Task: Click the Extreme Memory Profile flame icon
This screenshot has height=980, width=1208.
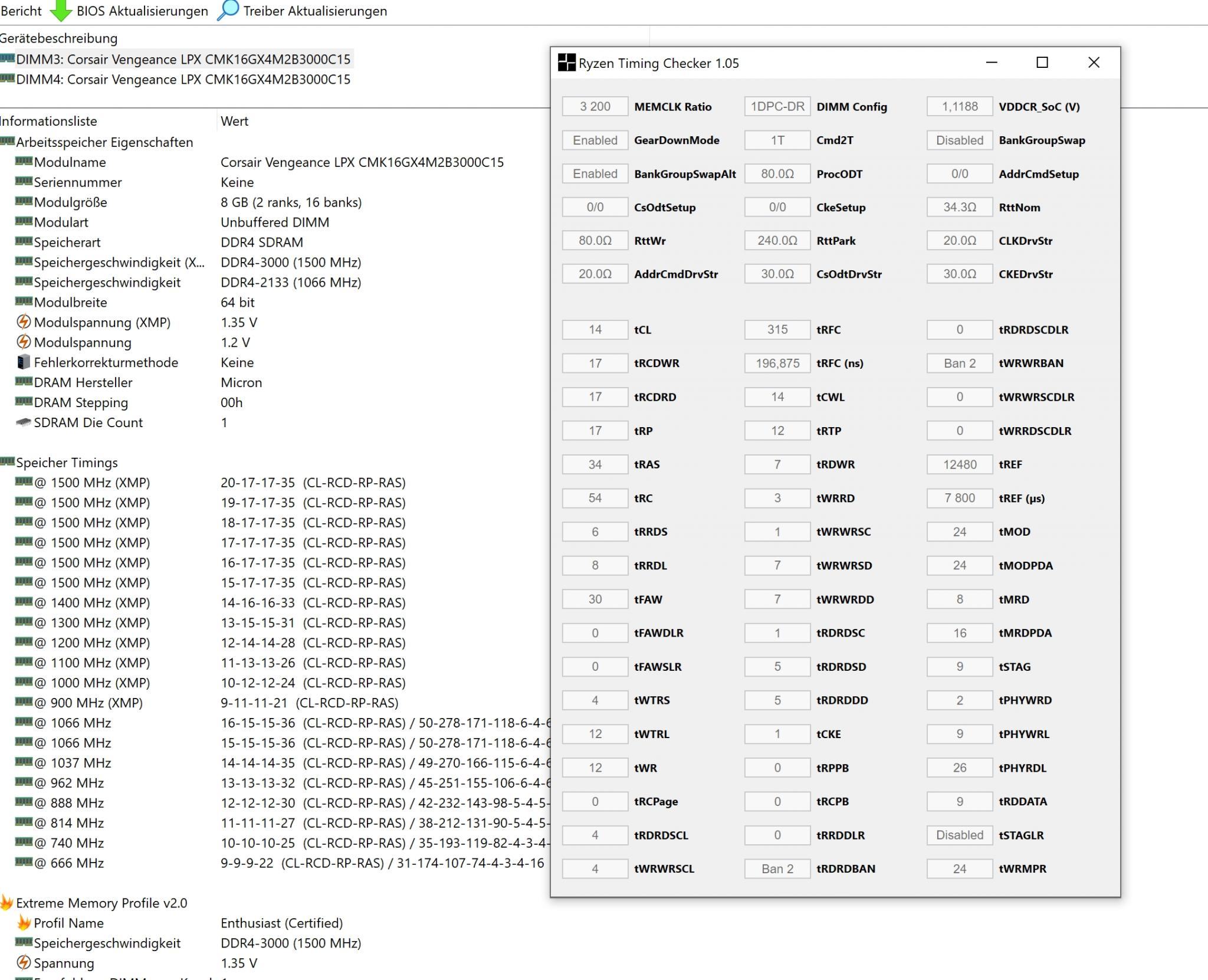Action: (x=6, y=903)
